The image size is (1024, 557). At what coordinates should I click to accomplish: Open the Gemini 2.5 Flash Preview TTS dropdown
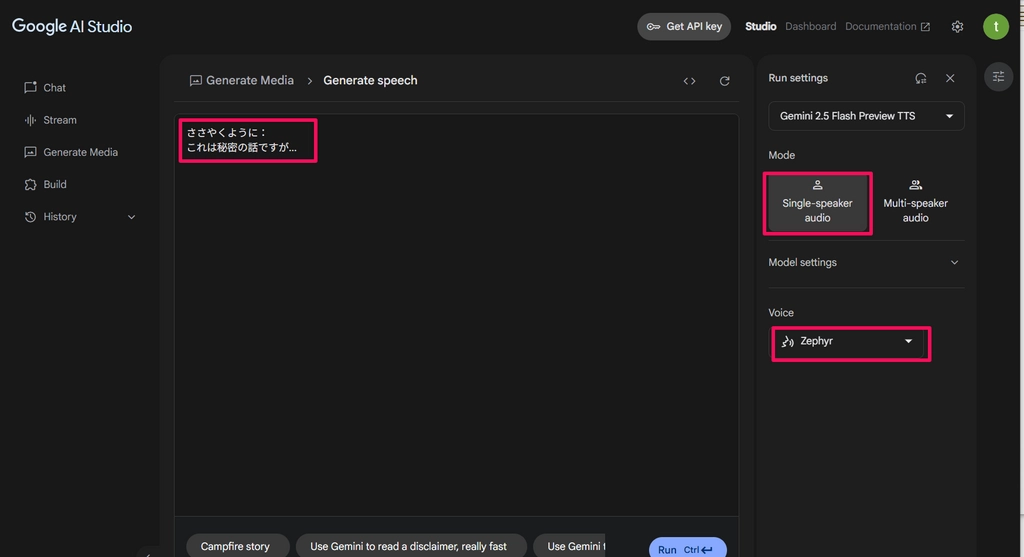[x=866, y=116]
